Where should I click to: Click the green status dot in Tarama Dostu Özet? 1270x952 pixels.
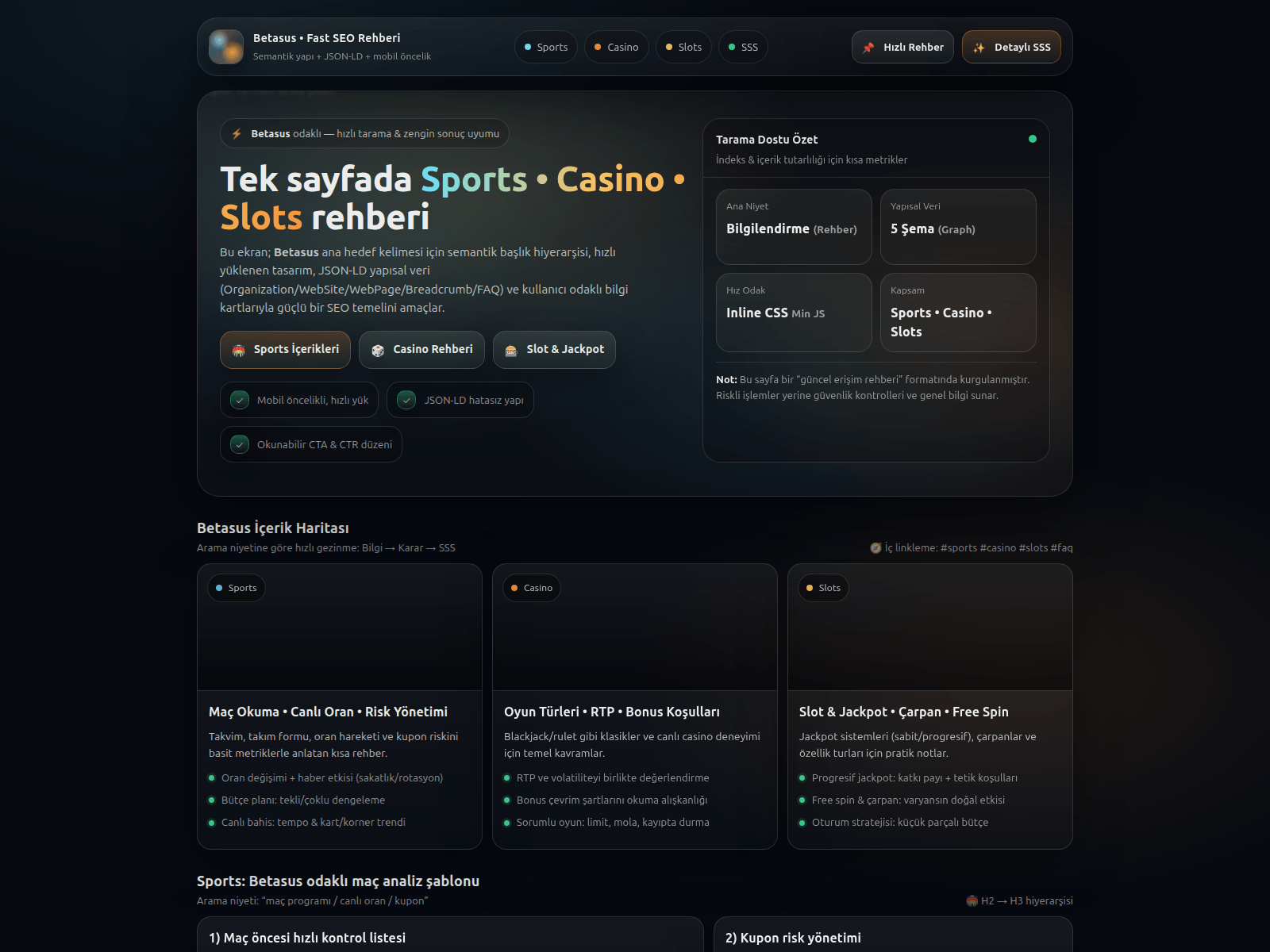[x=1033, y=139]
